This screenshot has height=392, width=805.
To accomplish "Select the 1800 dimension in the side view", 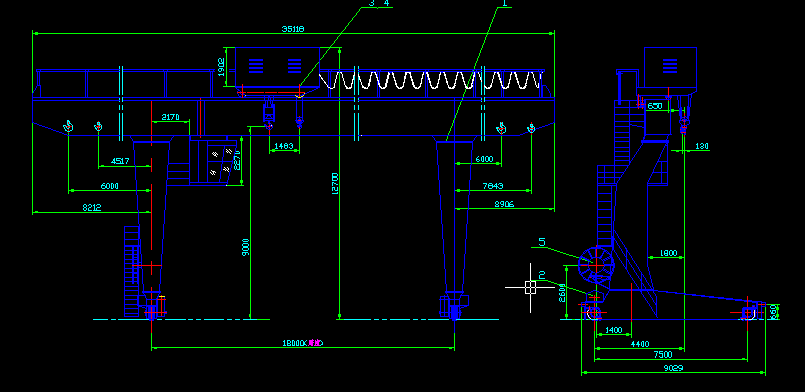I will tap(668, 253).
